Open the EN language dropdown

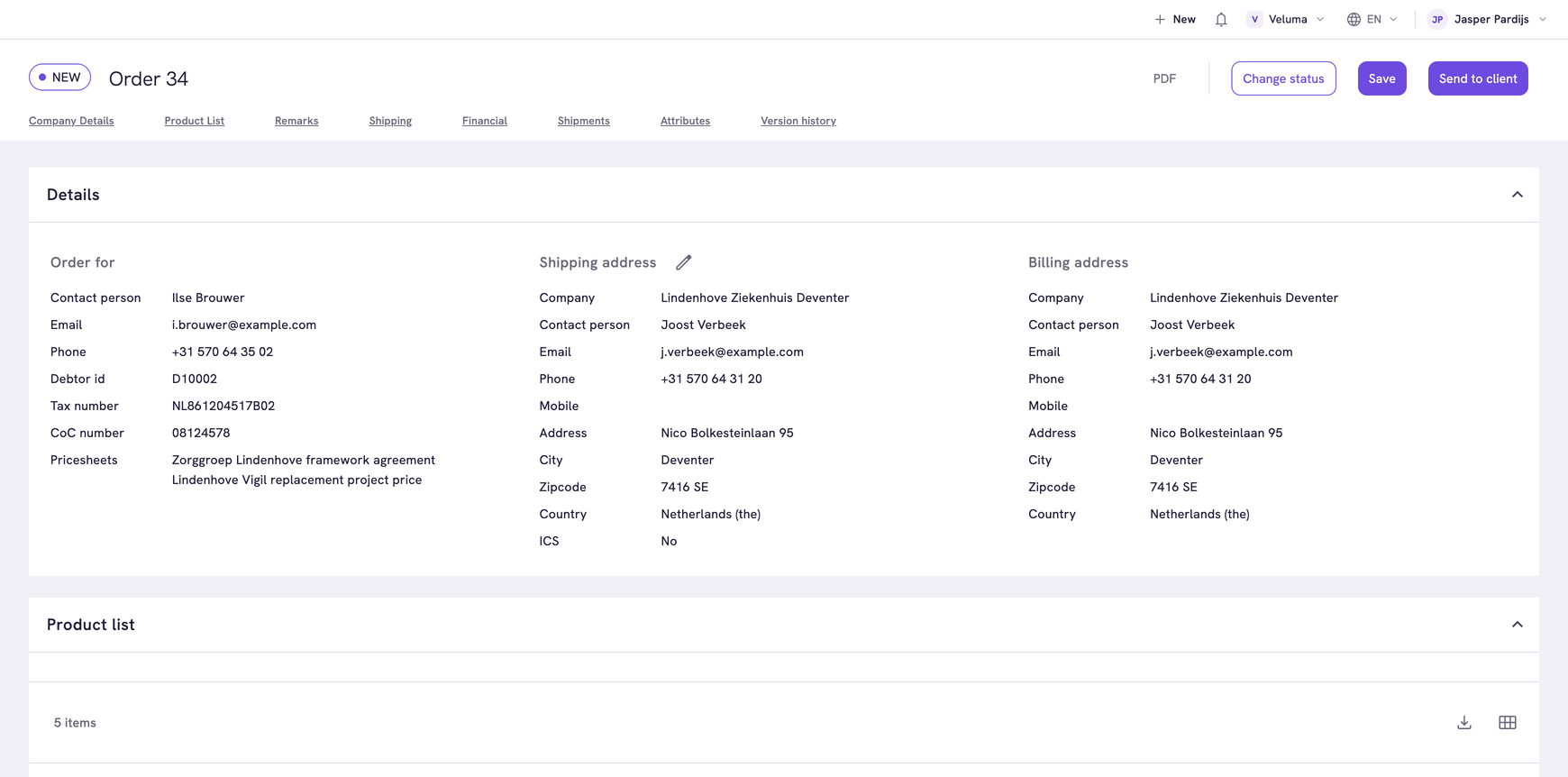click(1372, 19)
